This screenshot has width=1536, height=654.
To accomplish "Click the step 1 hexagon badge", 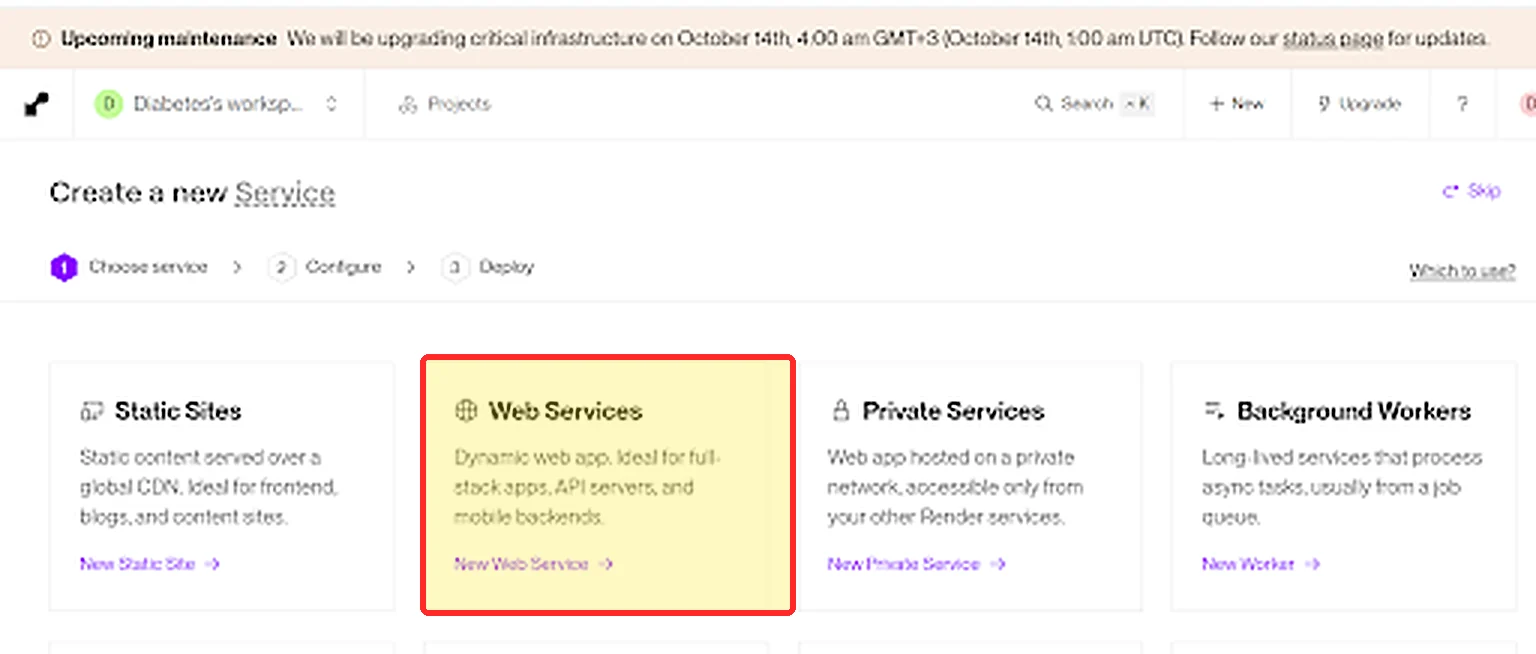I will click(x=64, y=268).
